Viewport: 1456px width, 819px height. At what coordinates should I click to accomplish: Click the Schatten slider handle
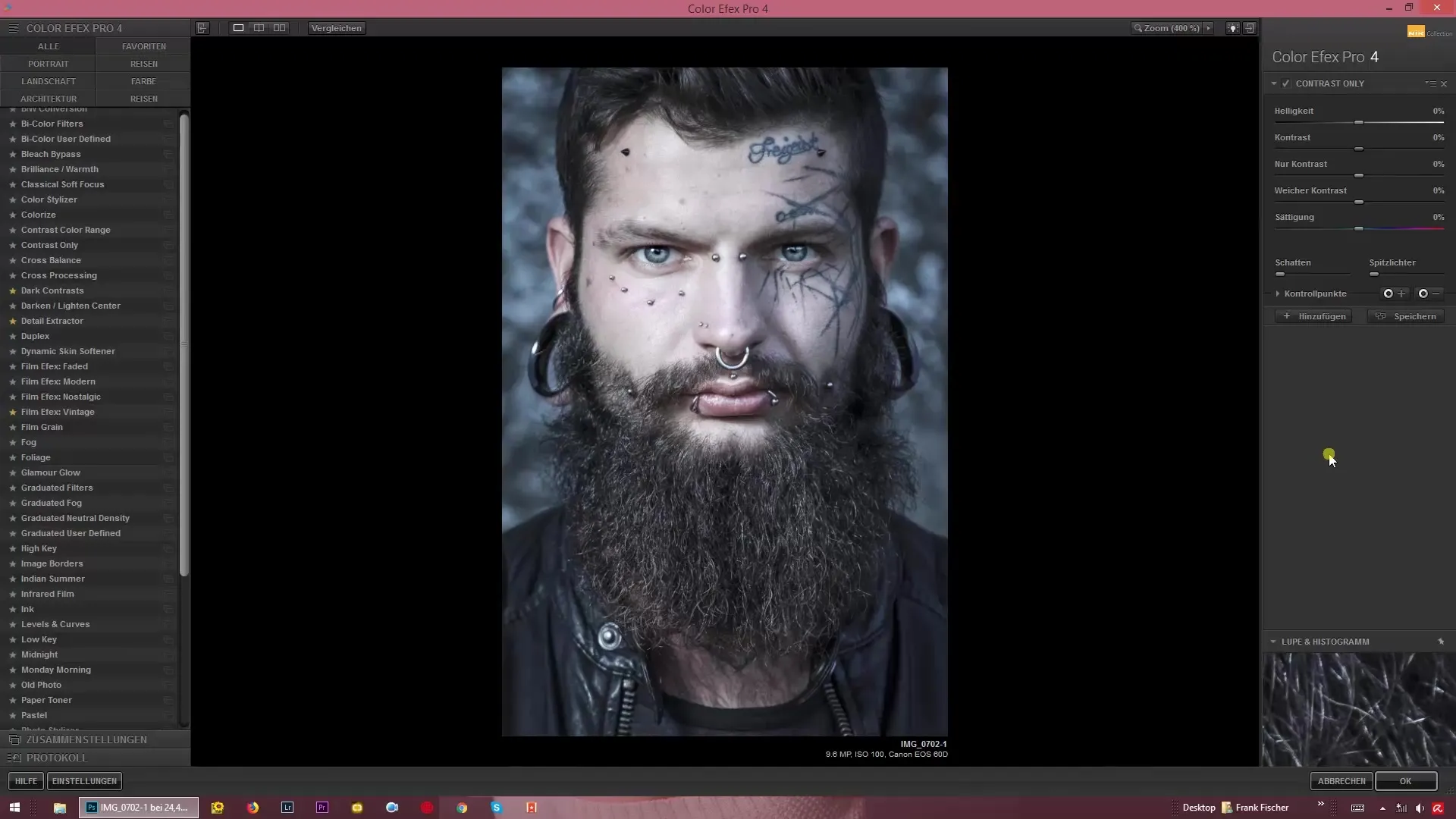[1280, 274]
